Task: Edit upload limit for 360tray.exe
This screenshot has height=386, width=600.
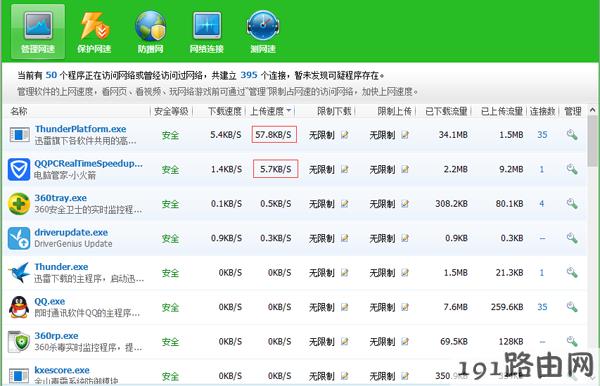Action: [x=405, y=204]
